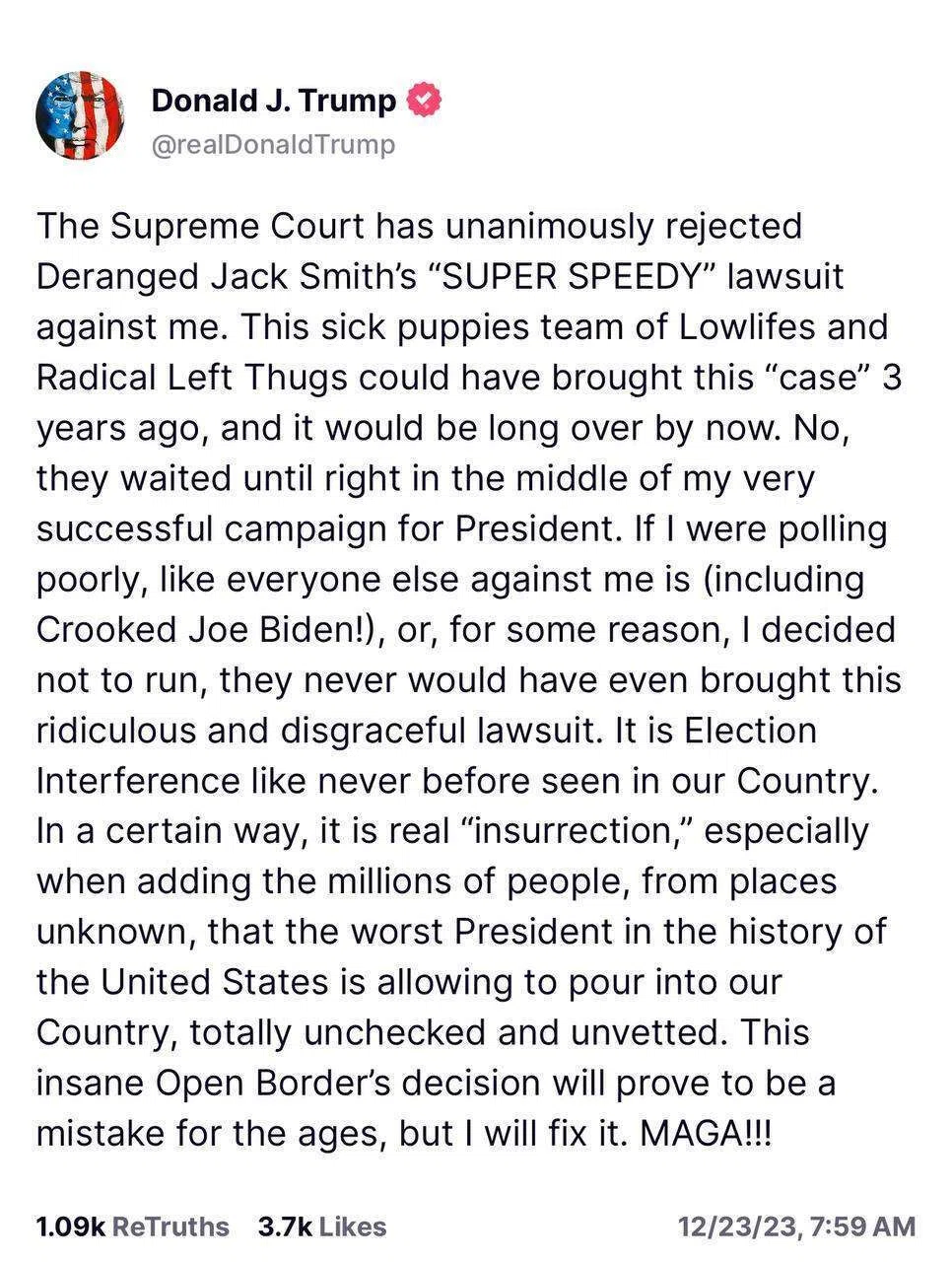The width and height of the screenshot is (952, 1262).
Task: View the 1.09k ReTruths list
Action: 132,1227
